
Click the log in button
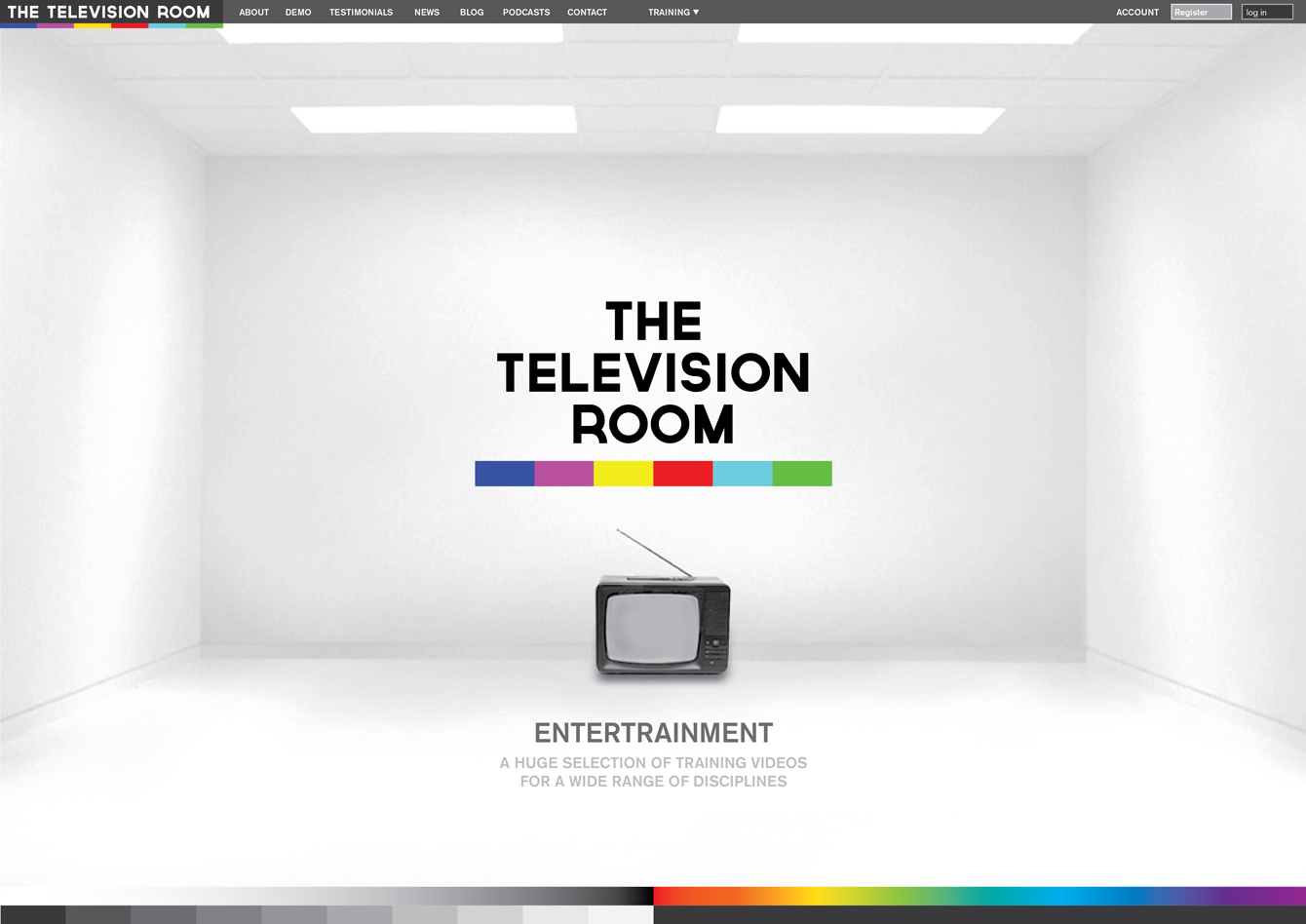pos(1267,12)
